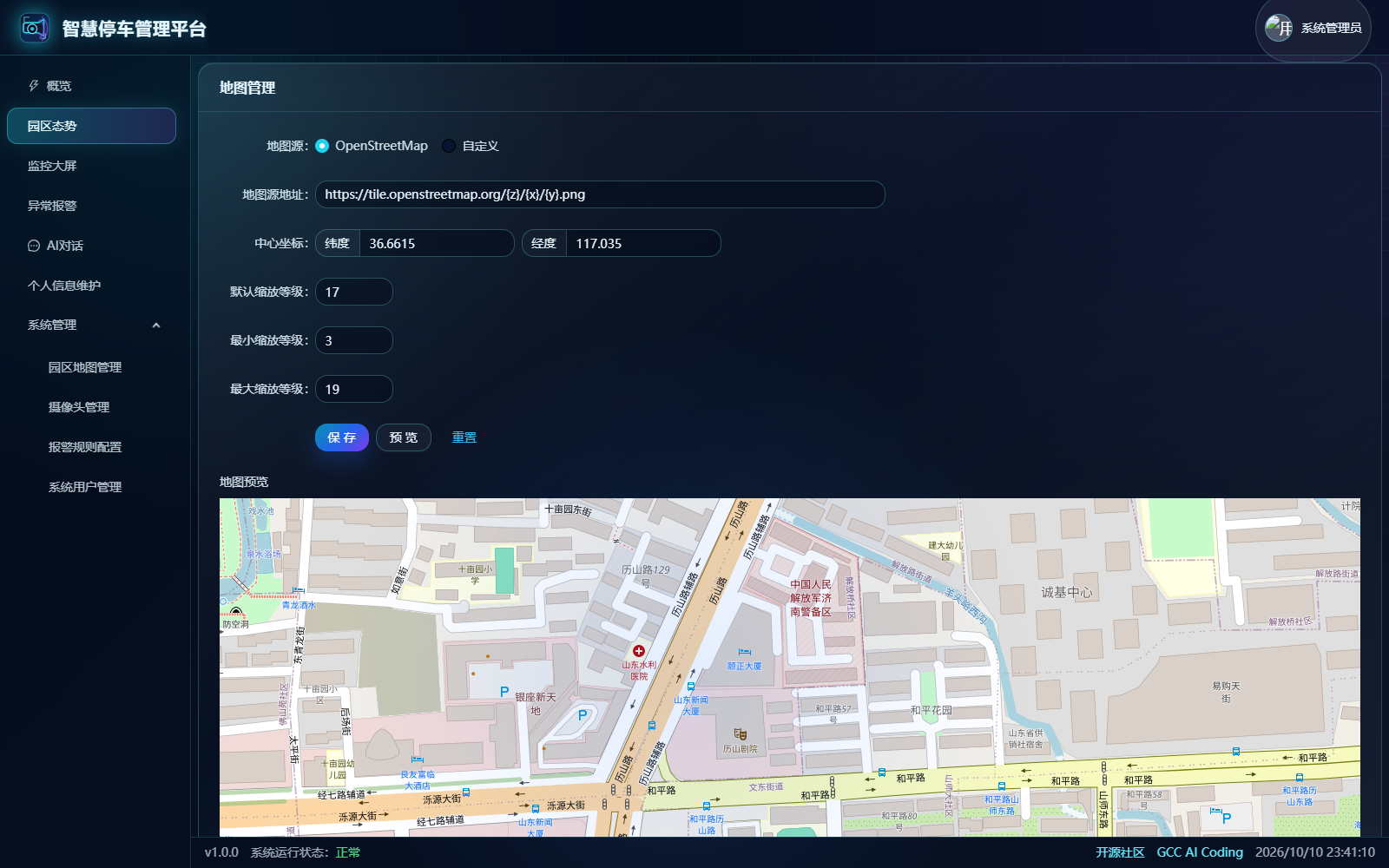Open the 摄像头管理 submenu item

tap(91, 407)
